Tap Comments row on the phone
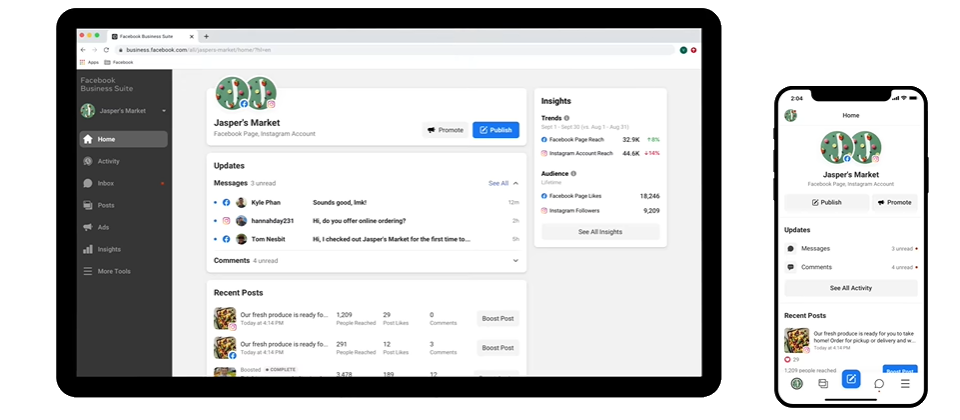 (851, 267)
